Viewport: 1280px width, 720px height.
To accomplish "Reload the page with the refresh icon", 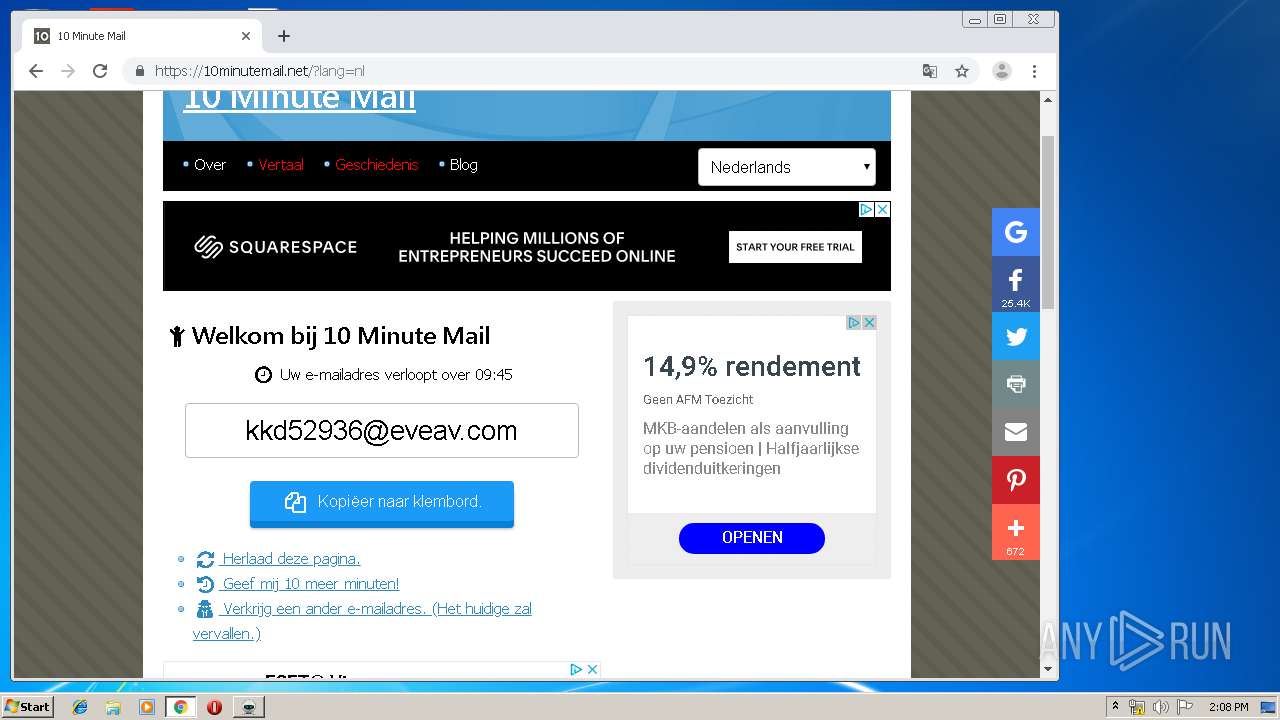I will pyautogui.click(x=100, y=71).
